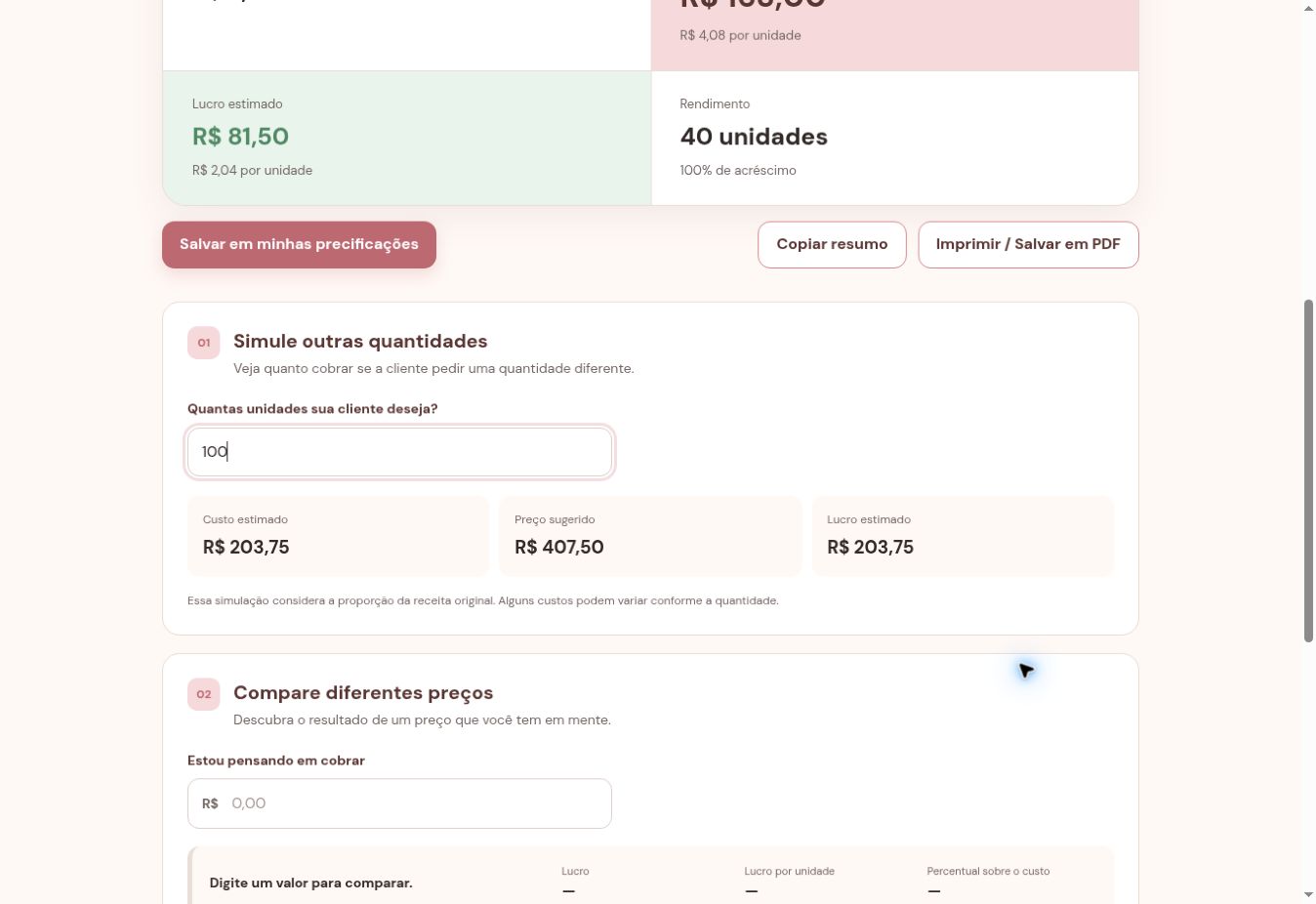Click 'Veja quanto cobrar' description text

(x=433, y=368)
